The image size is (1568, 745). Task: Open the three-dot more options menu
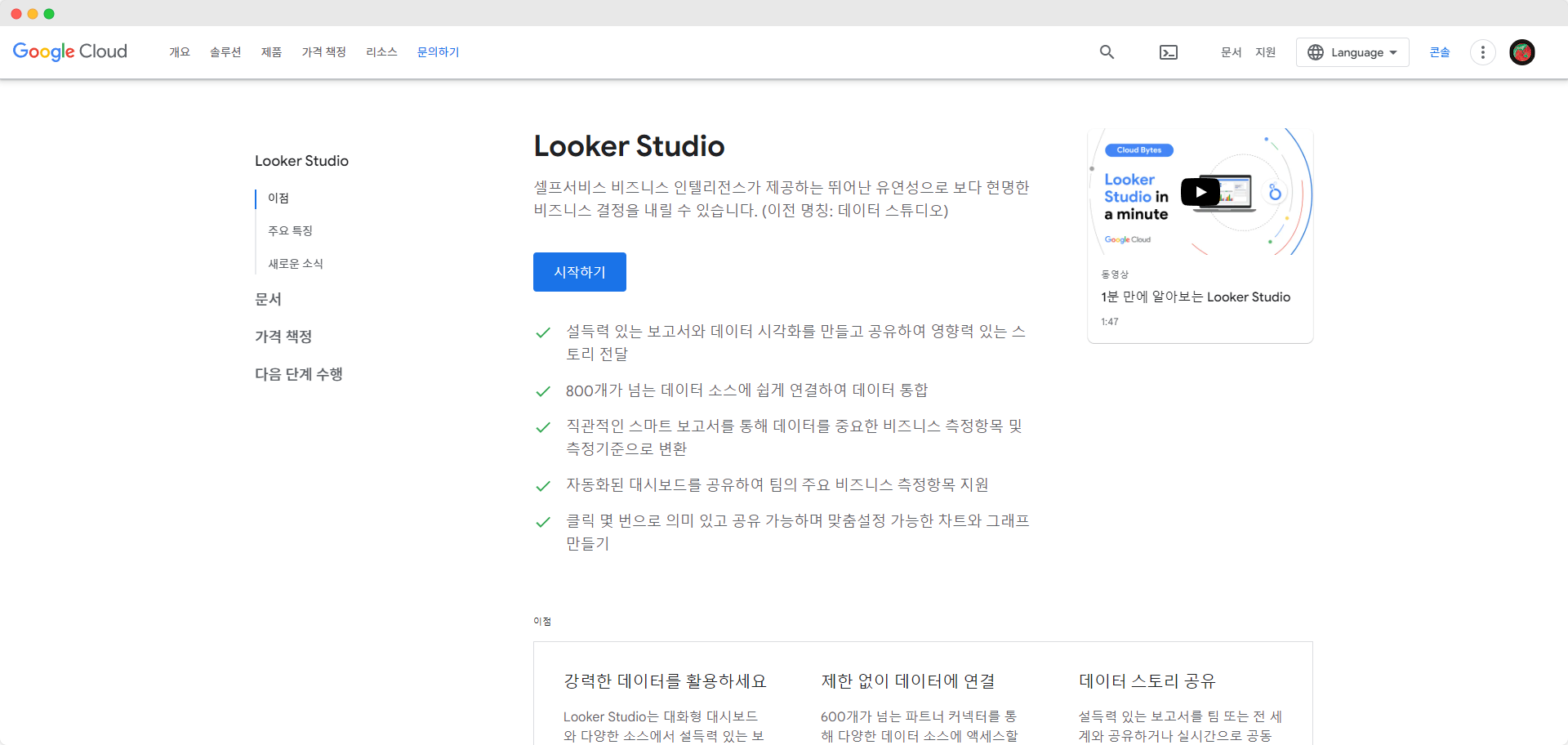coord(1483,52)
